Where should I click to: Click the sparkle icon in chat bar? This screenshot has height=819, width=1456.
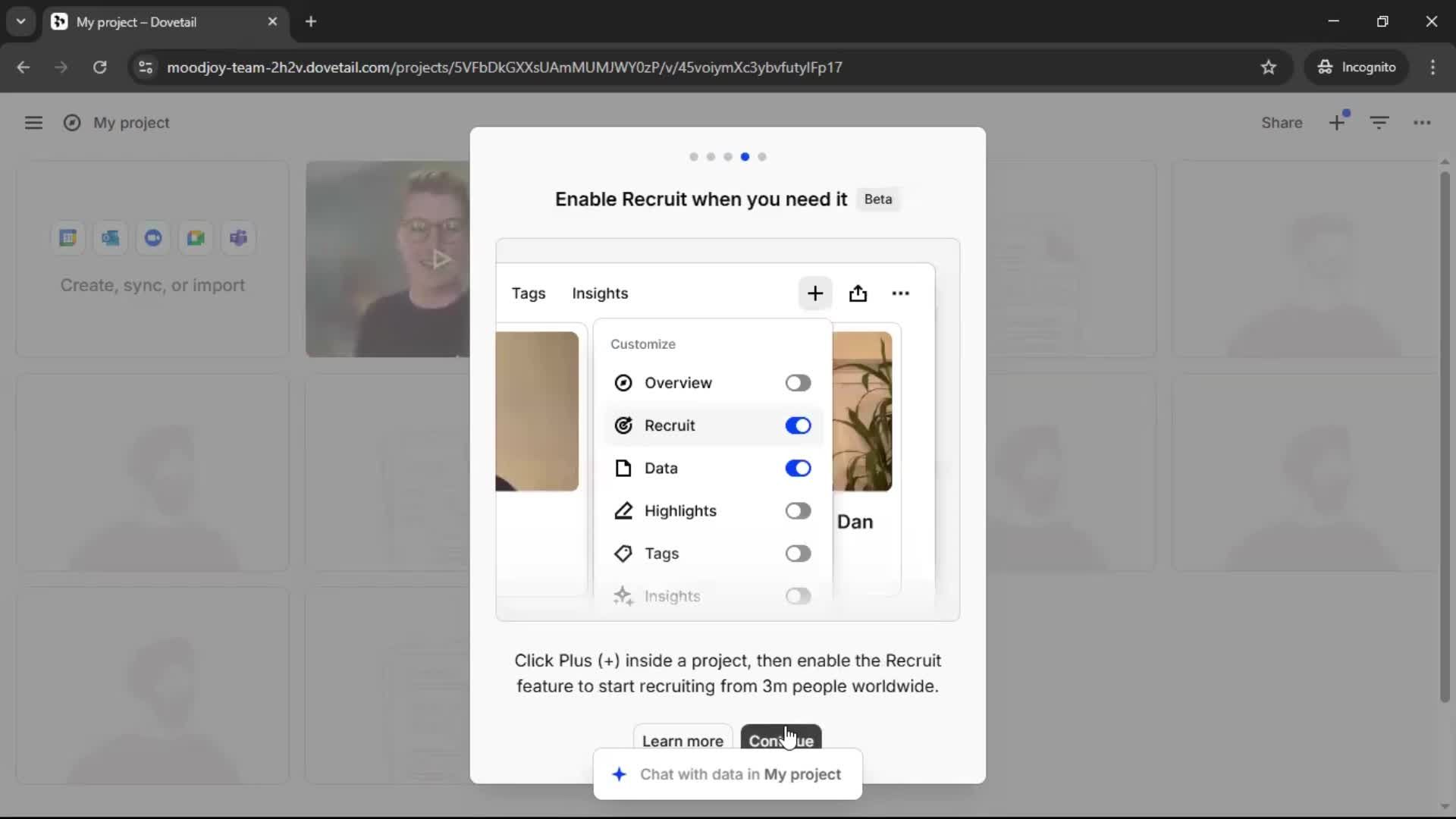coord(620,774)
